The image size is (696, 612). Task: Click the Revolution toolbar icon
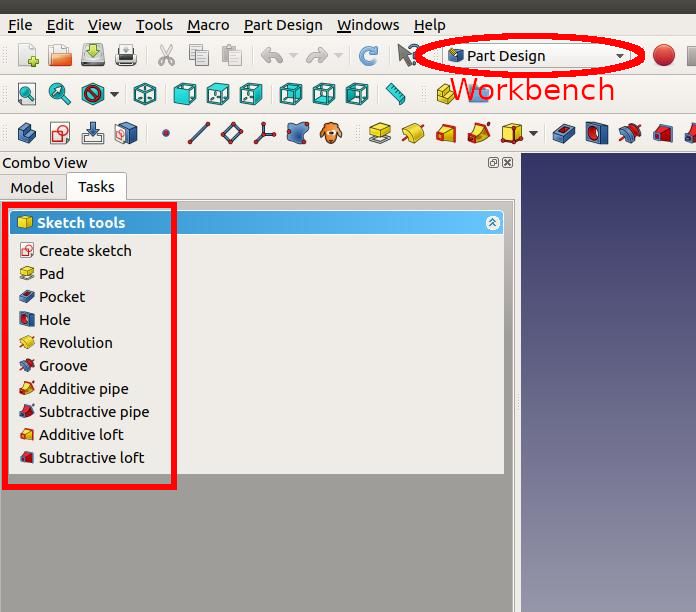pyautogui.click(x=413, y=133)
